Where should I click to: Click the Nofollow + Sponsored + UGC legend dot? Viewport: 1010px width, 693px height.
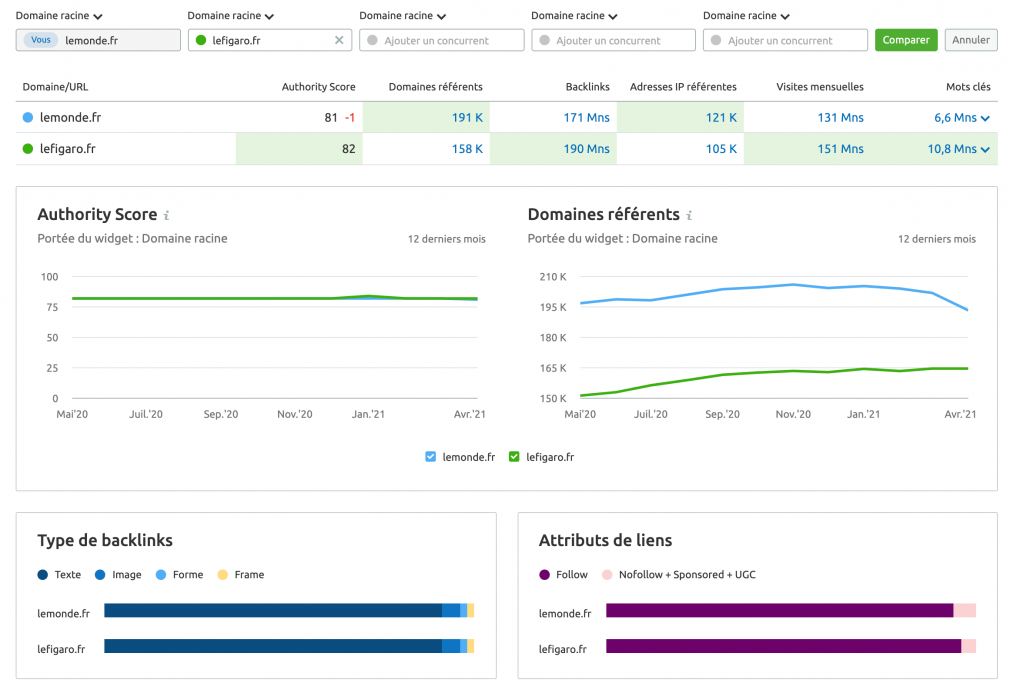tap(607, 574)
